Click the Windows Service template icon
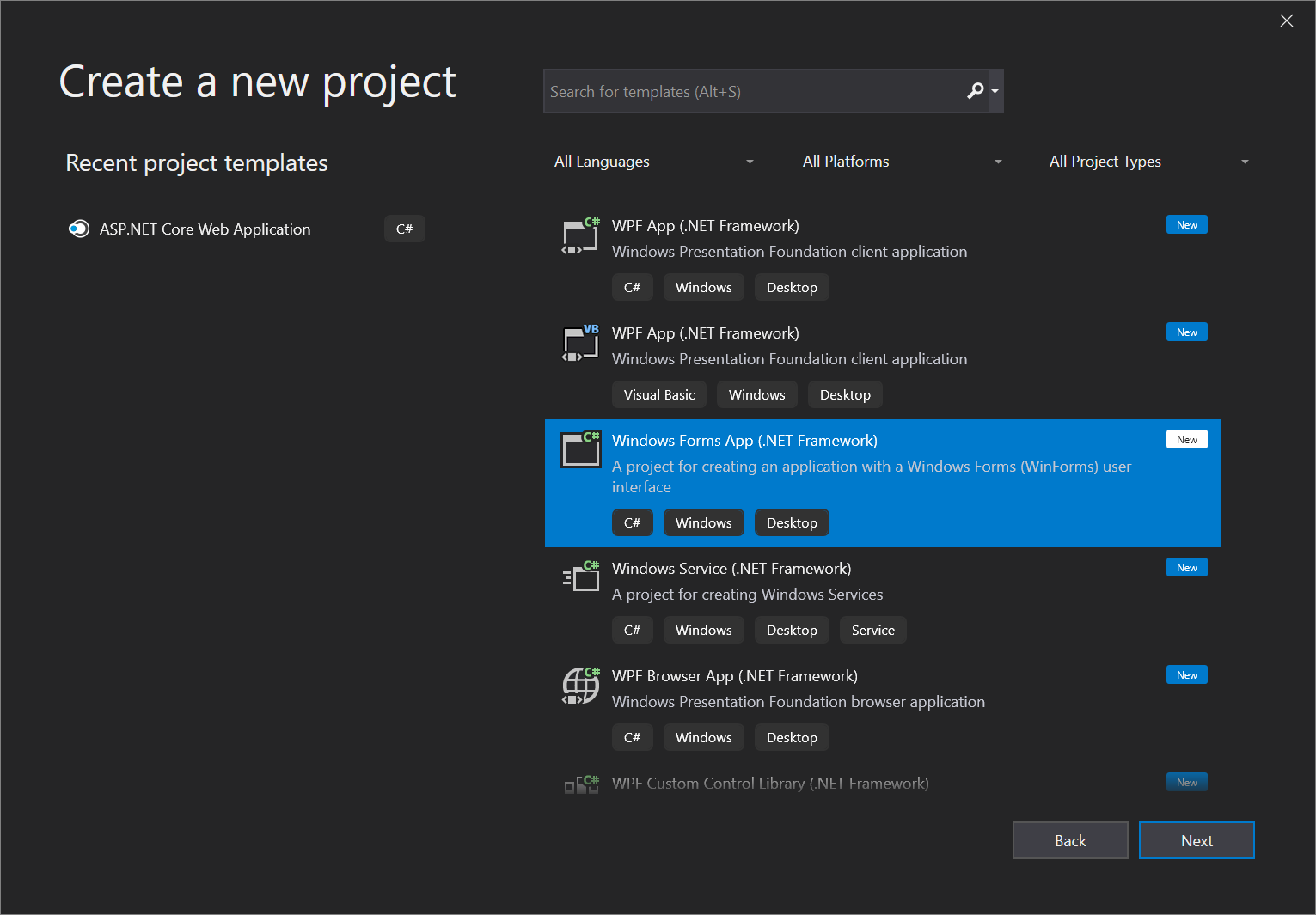The height and width of the screenshot is (915, 1316). coord(580,576)
